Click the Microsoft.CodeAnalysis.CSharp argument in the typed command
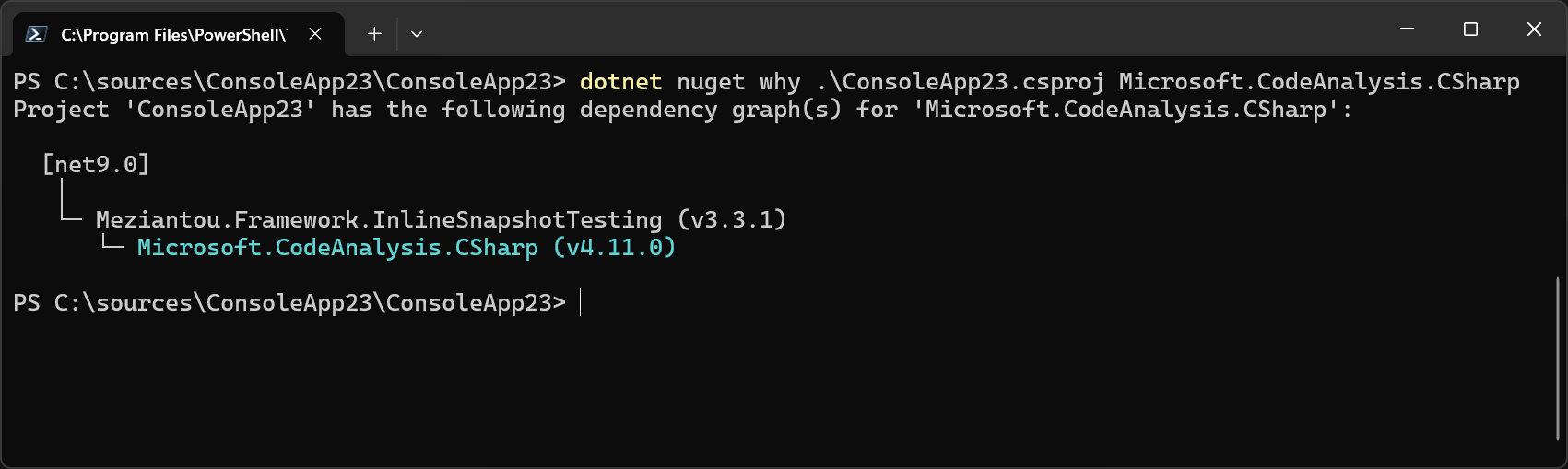 (1318, 82)
